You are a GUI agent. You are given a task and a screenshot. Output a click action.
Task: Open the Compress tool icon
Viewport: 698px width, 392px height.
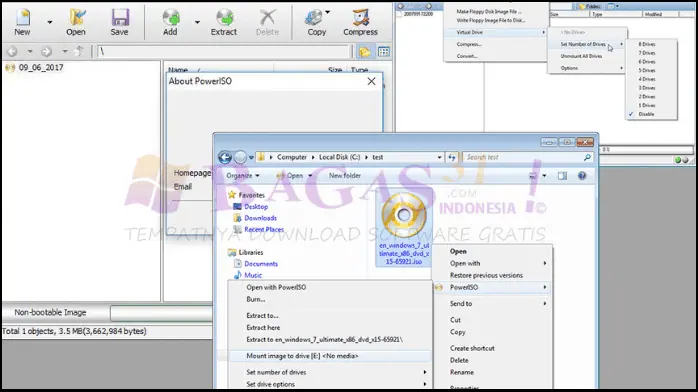pos(360,22)
